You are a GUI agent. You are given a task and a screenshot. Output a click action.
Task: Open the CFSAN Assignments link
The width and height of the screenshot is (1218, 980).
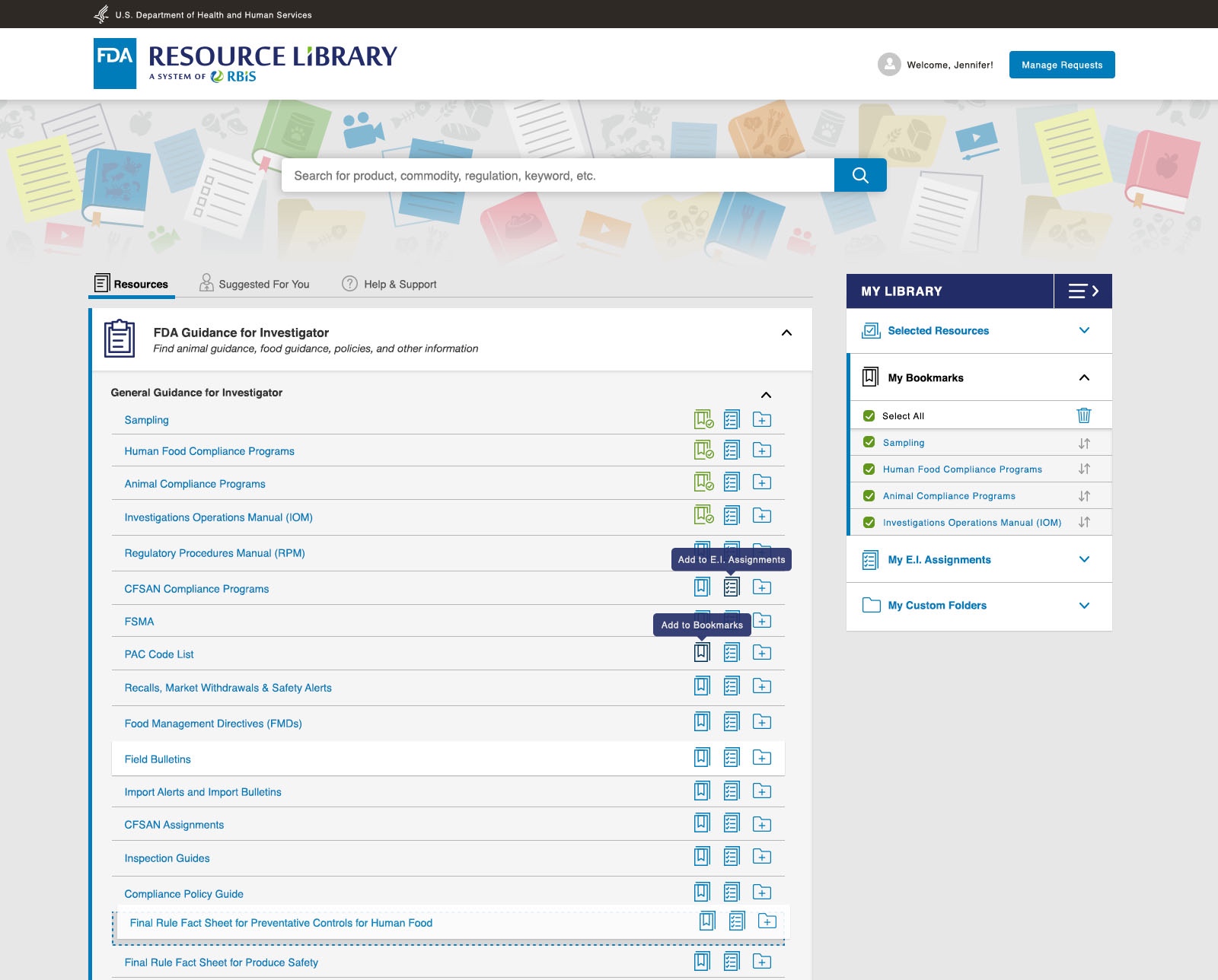[174, 825]
